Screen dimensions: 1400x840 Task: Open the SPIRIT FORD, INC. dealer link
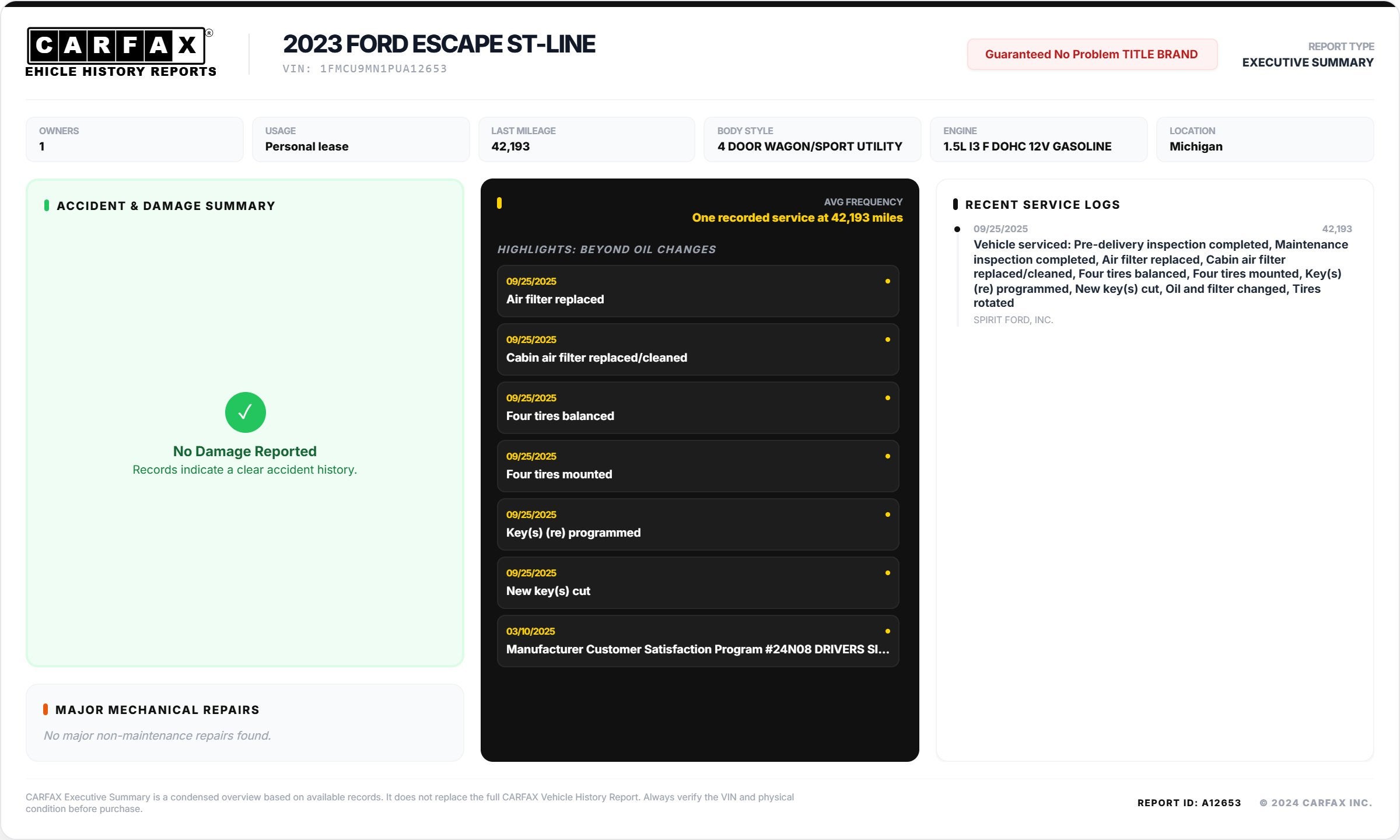[1013, 320]
